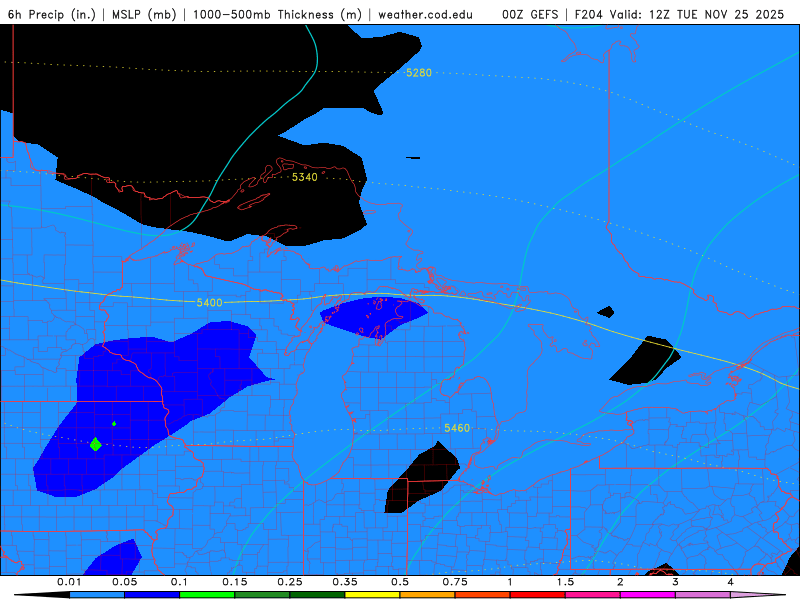Click the '5280' thickness contour label
The width and height of the screenshot is (800, 600).
coord(419,73)
